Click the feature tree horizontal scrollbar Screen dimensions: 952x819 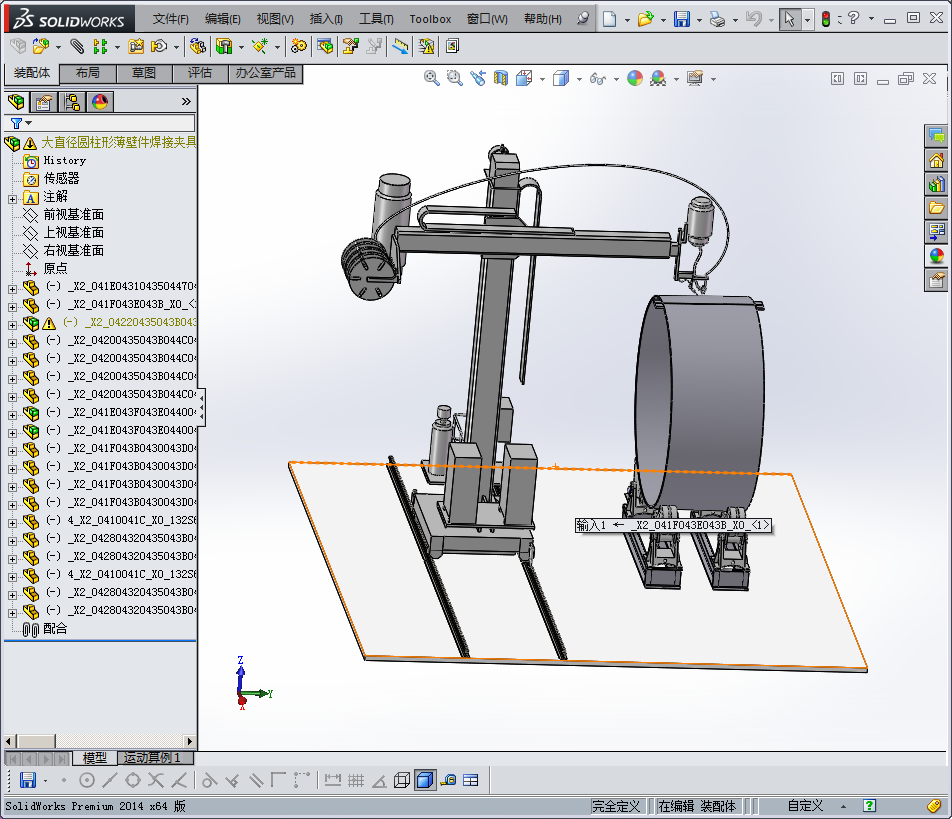(x=100, y=741)
